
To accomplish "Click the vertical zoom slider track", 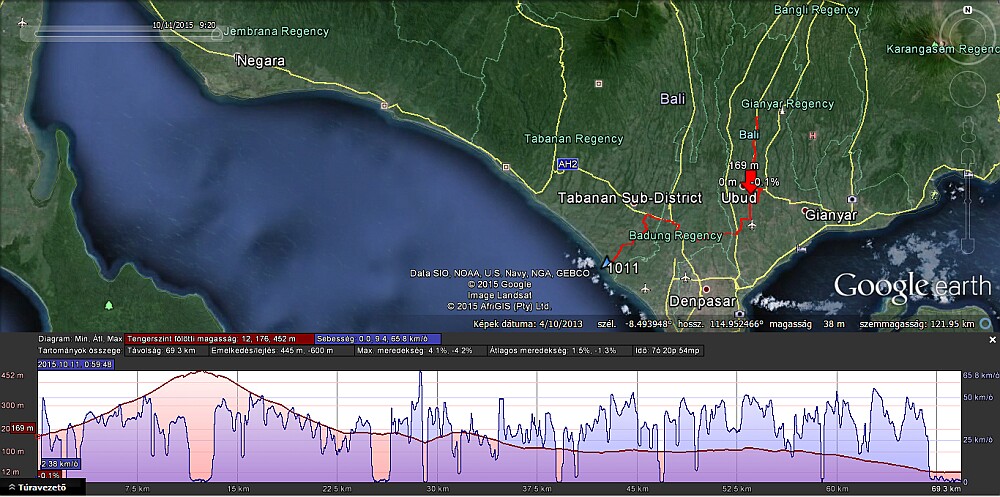I will 968,220.
